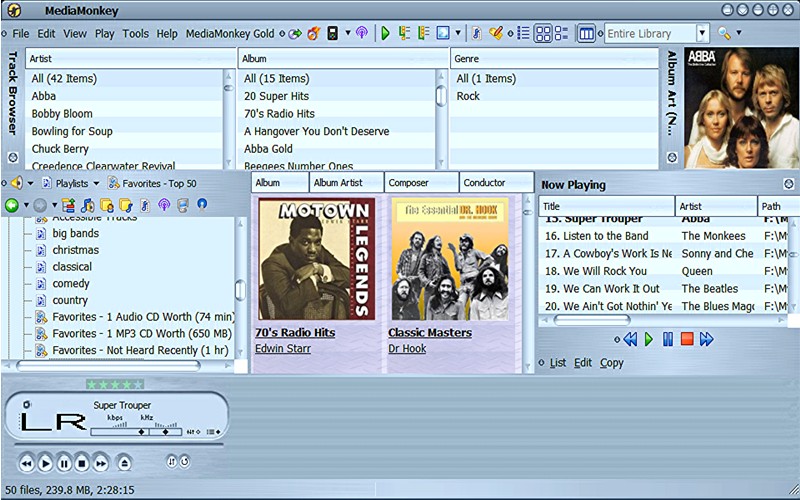Click the star rating bar above the player
Image resolution: width=800 pixels, height=500 pixels.
tap(115, 384)
